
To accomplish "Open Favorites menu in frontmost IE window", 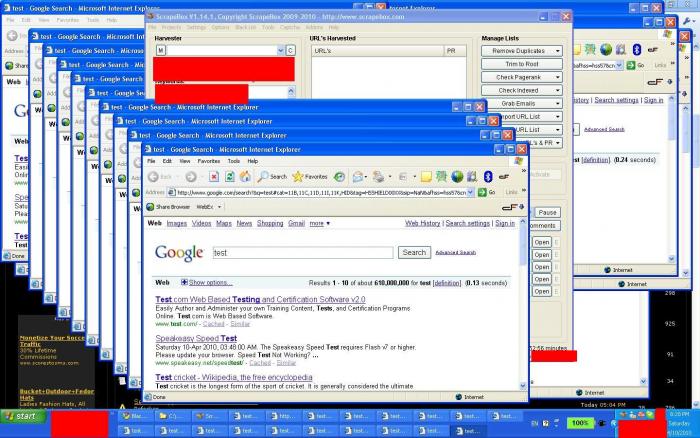I will pos(208,161).
